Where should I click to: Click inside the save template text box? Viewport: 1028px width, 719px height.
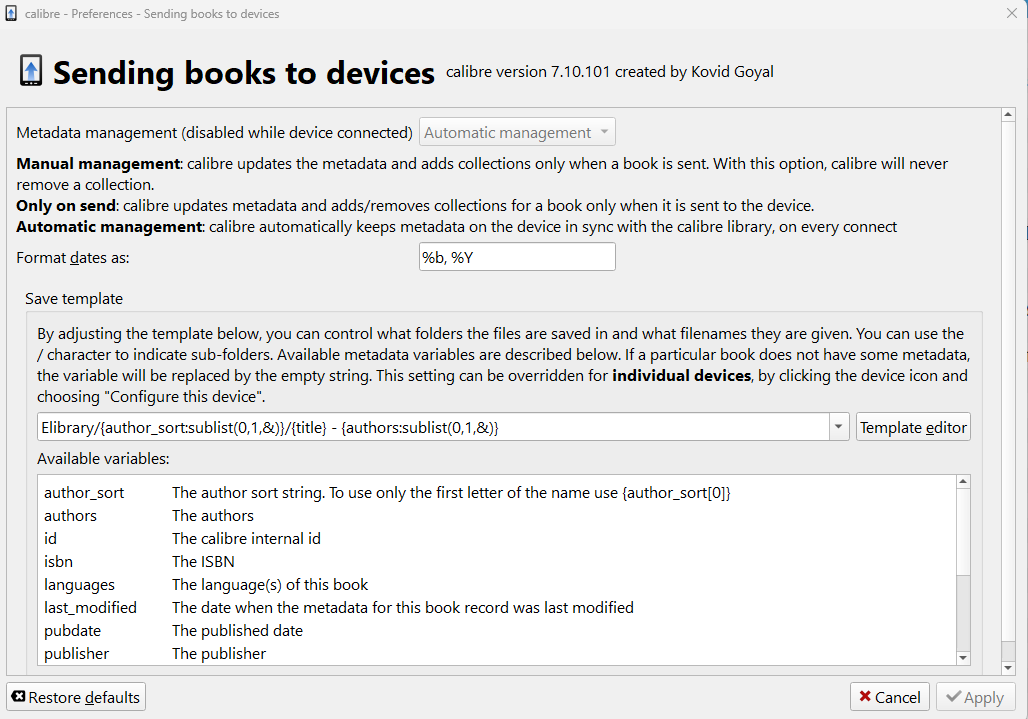point(430,428)
